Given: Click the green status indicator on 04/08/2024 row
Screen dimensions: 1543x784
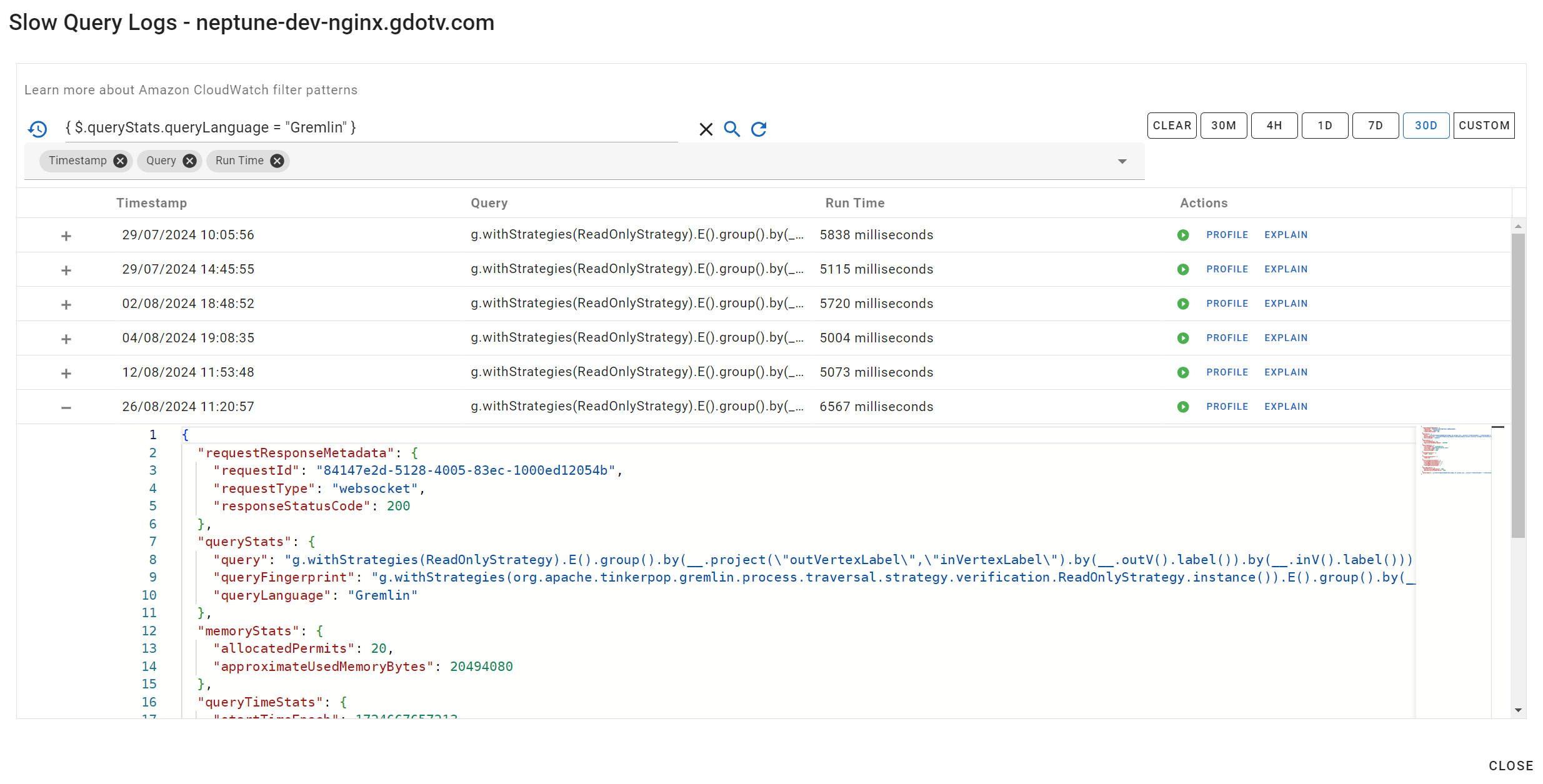Looking at the screenshot, I should [1183, 338].
